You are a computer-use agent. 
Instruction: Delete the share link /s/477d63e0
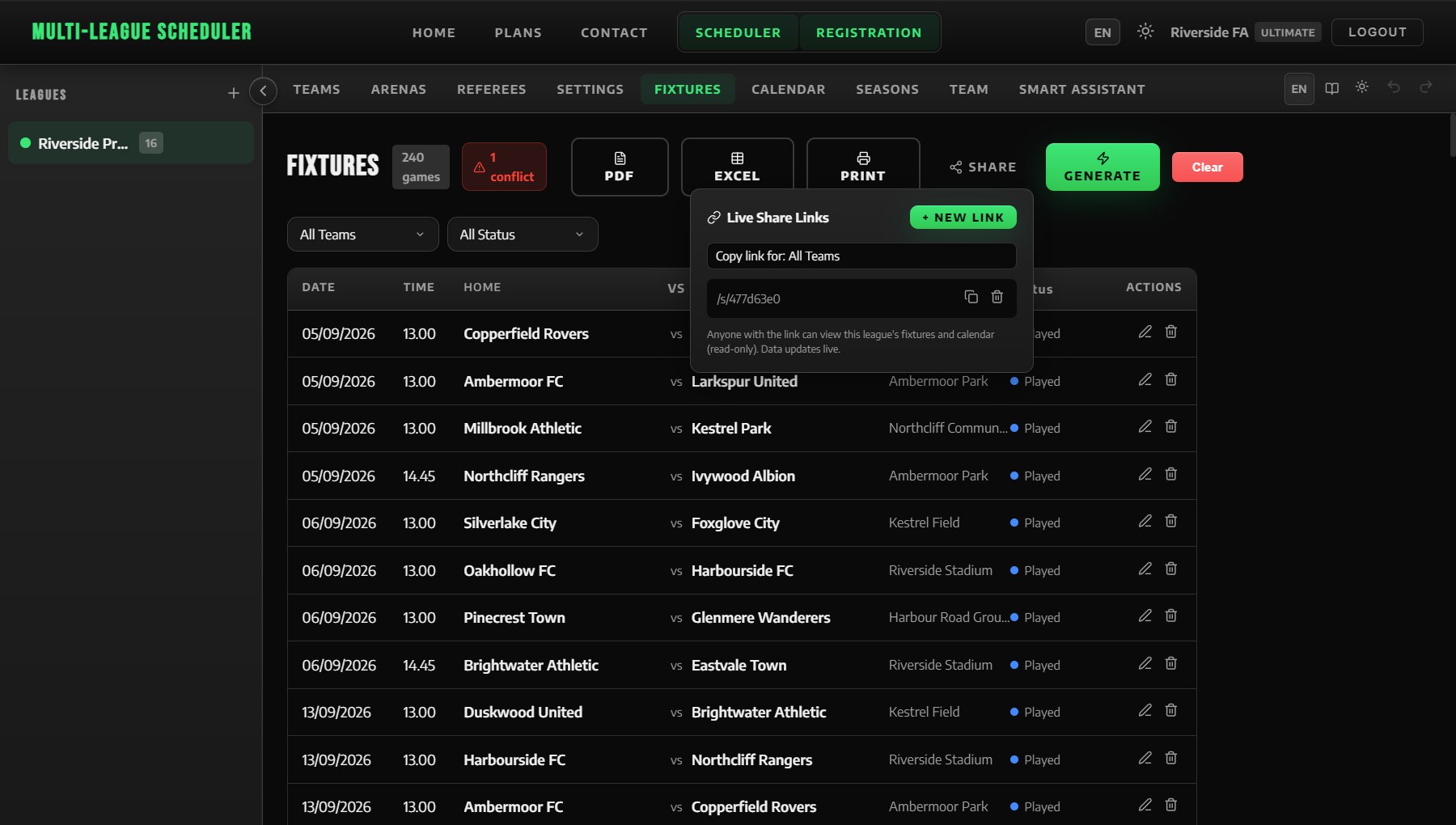pos(997,298)
